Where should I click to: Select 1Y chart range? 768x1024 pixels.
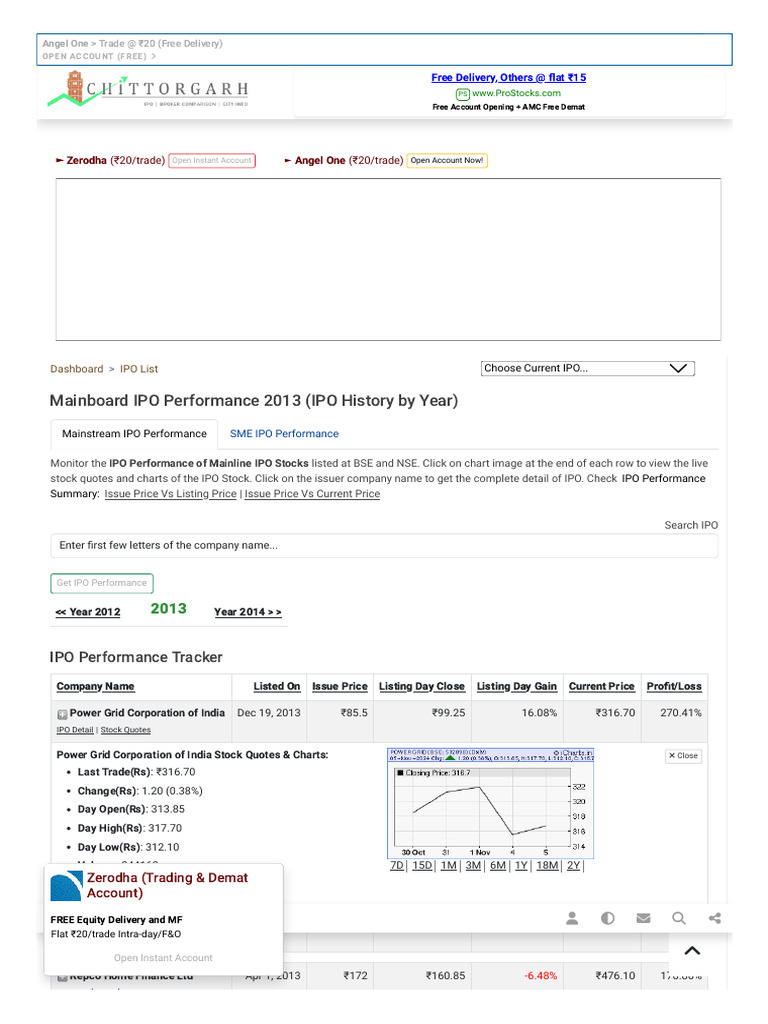[521, 865]
